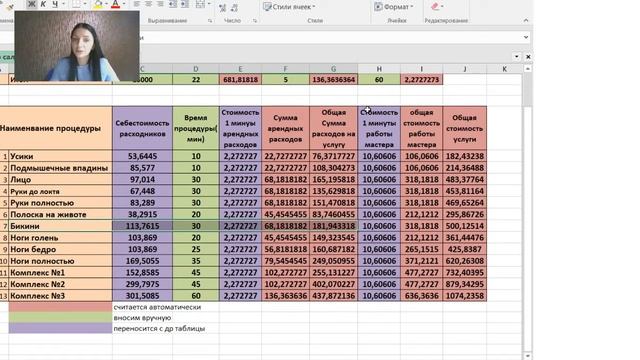Increase decimal places icon
This screenshot has height=360, width=640.
[x=222, y=7]
